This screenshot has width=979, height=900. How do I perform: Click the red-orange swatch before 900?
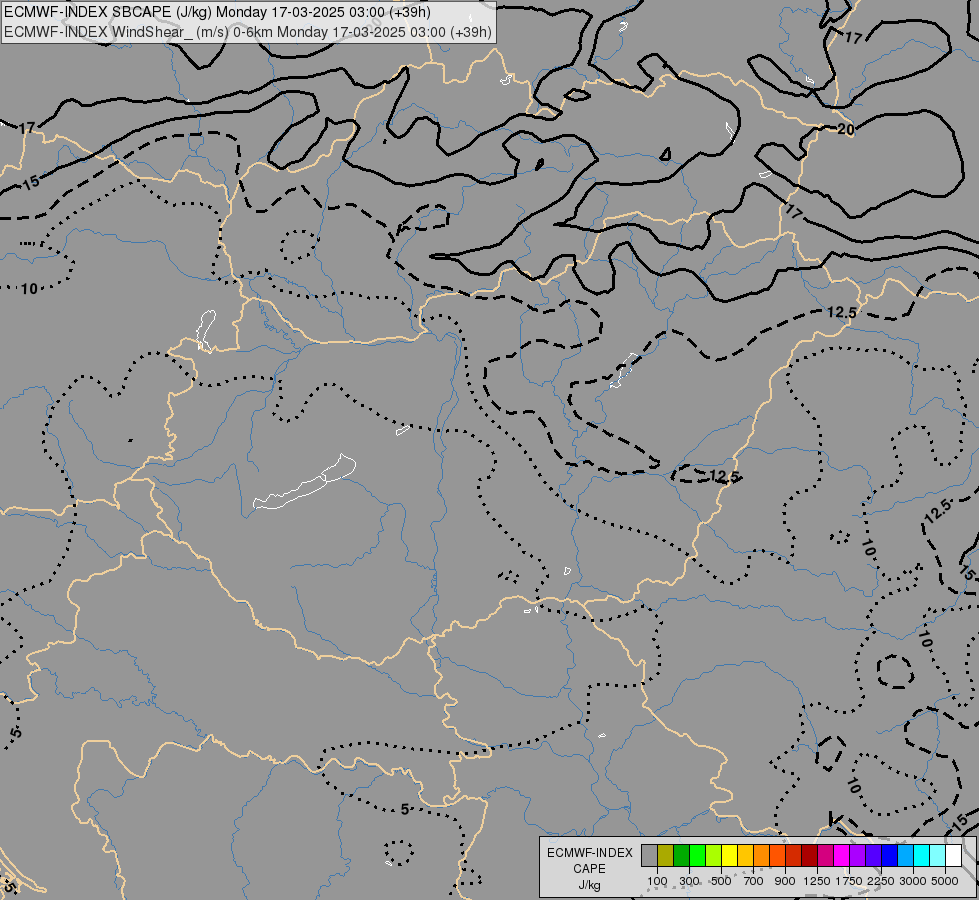click(777, 856)
